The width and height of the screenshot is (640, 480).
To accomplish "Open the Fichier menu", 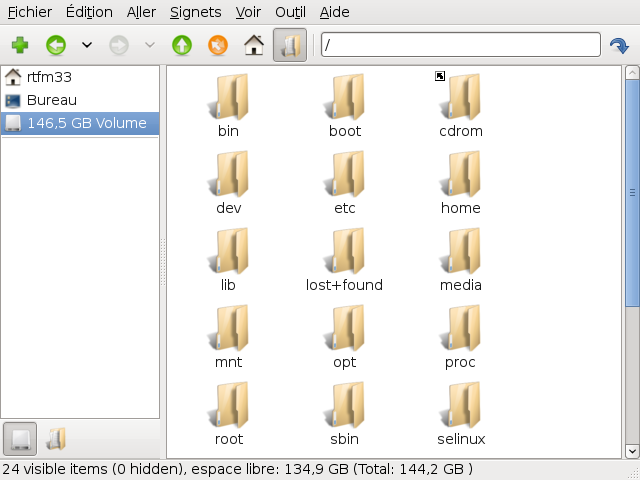I will (x=30, y=12).
